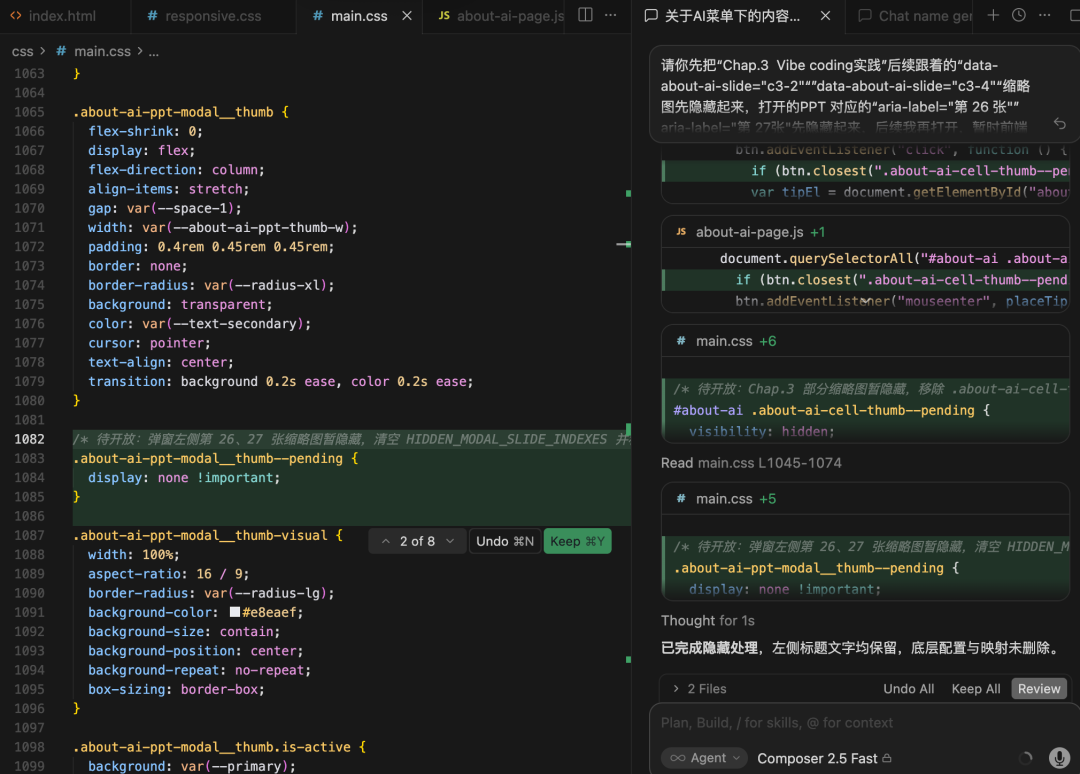Click the .about-ai-ppt-modal__thumb-visual selector line
The width and height of the screenshot is (1080, 774).
point(208,535)
